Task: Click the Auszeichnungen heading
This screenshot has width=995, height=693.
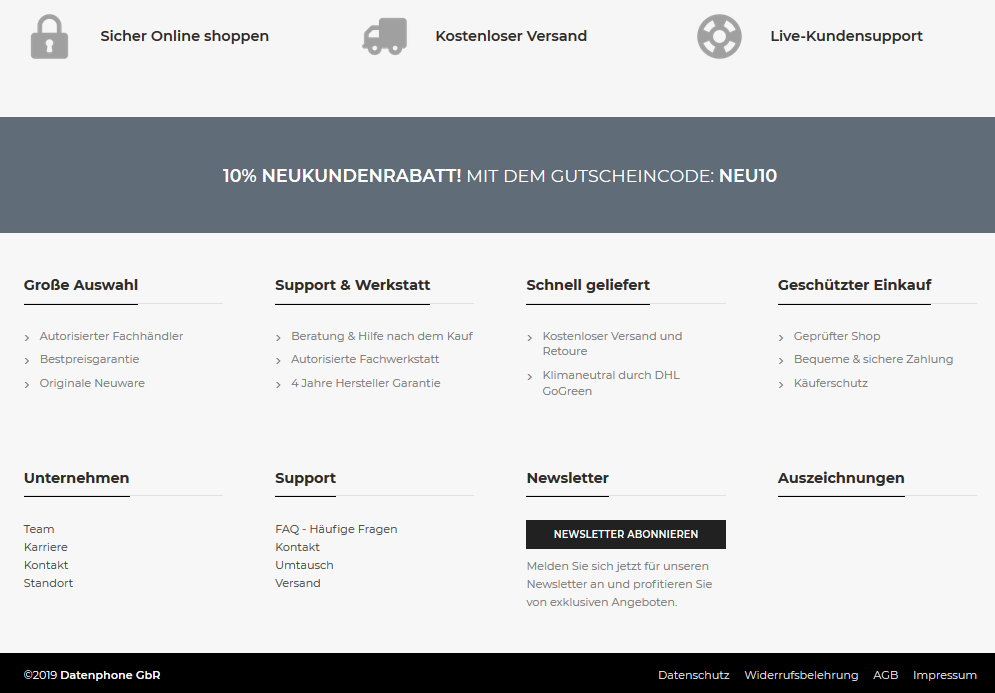Action: 841,478
